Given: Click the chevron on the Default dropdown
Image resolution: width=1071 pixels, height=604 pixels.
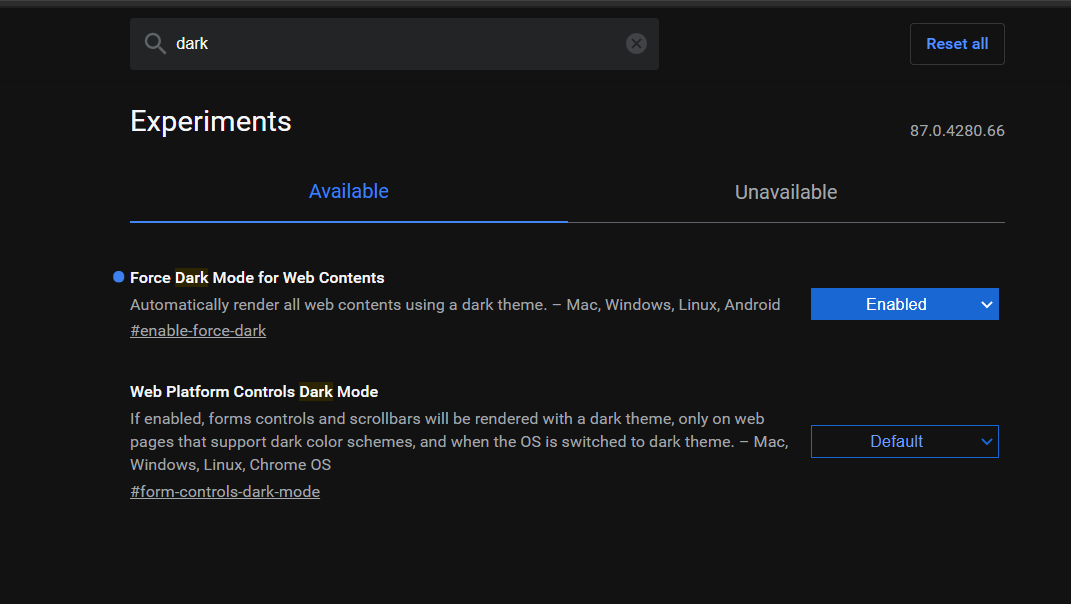Looking at the screenshot, I should click(x=986, y=441).
